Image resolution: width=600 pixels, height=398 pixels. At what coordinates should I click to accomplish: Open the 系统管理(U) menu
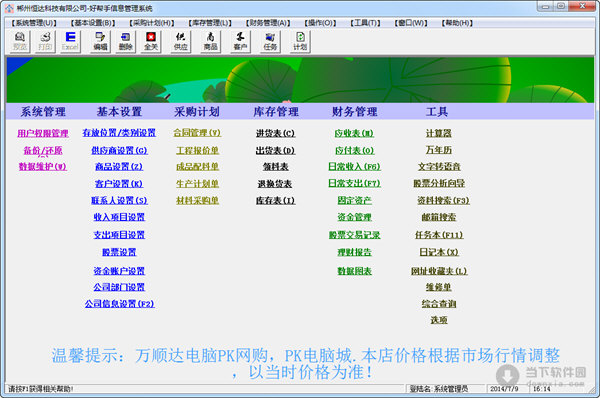click(34, 23)
